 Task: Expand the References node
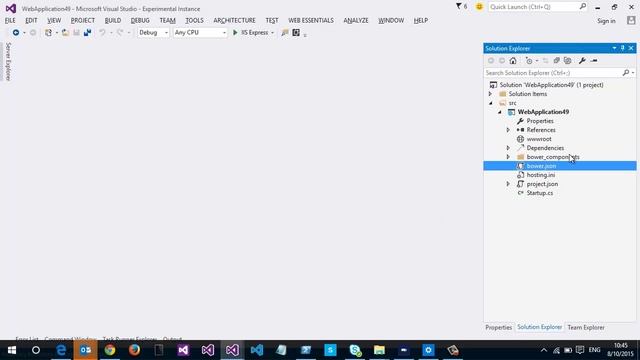pyautogui.click(x=508, y=130)
